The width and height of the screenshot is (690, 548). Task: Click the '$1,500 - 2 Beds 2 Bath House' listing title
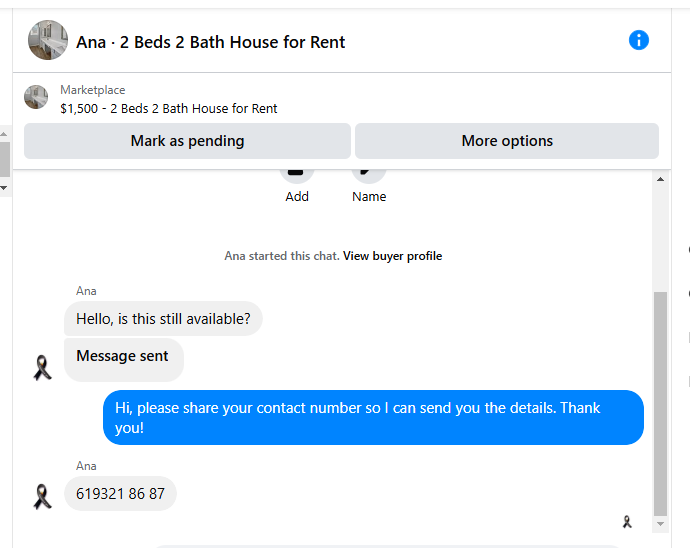click(x=169, y=108)
